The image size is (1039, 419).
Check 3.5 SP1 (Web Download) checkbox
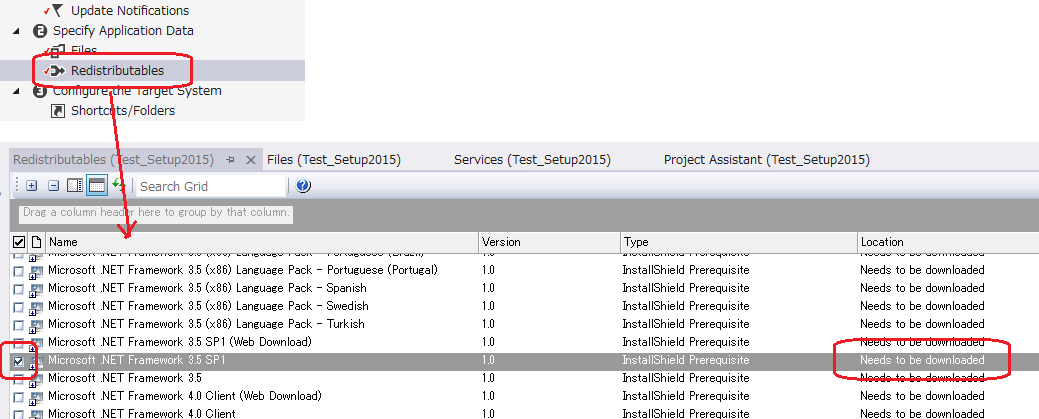click(19, 344)
